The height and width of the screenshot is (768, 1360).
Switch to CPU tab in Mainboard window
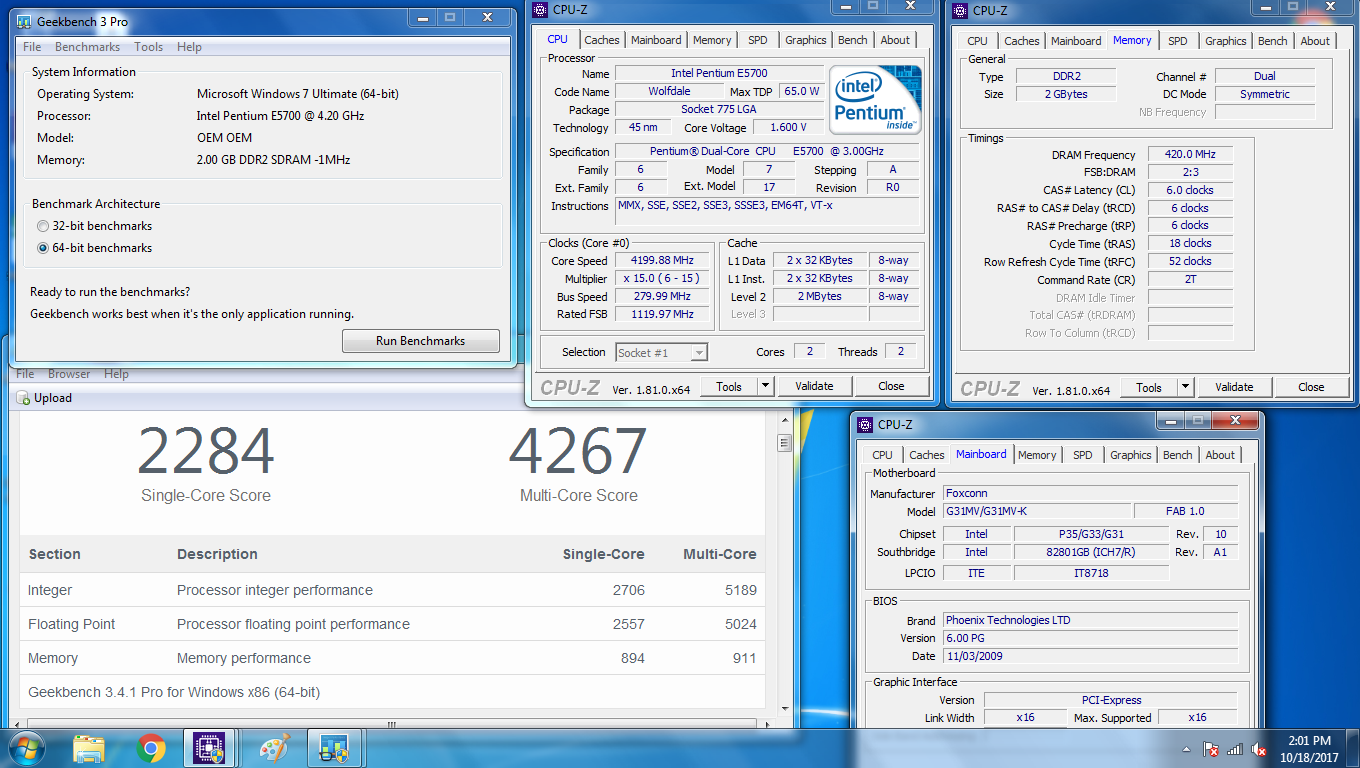point(882,455)
